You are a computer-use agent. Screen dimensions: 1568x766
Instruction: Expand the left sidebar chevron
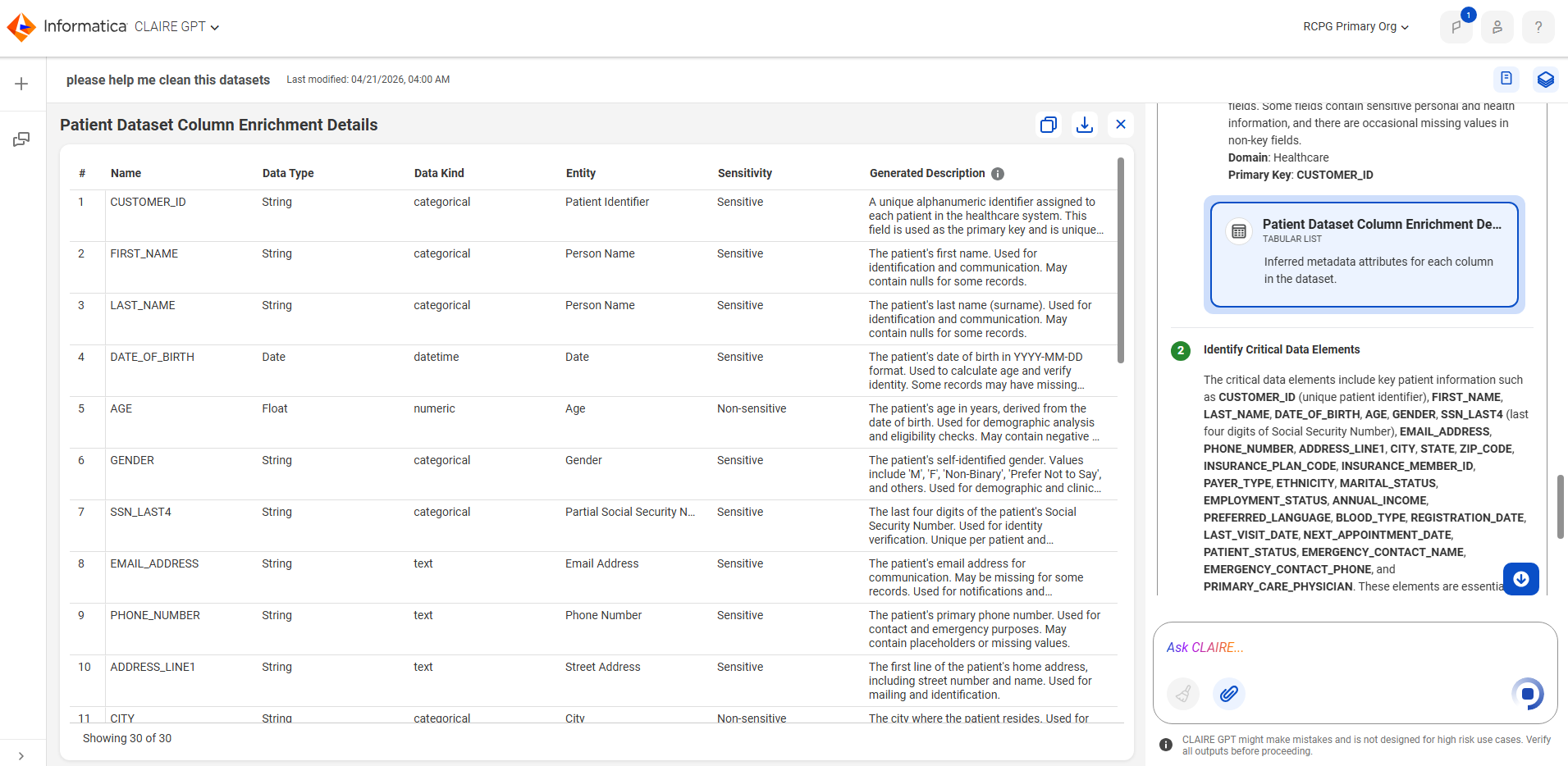pos(21,756)
